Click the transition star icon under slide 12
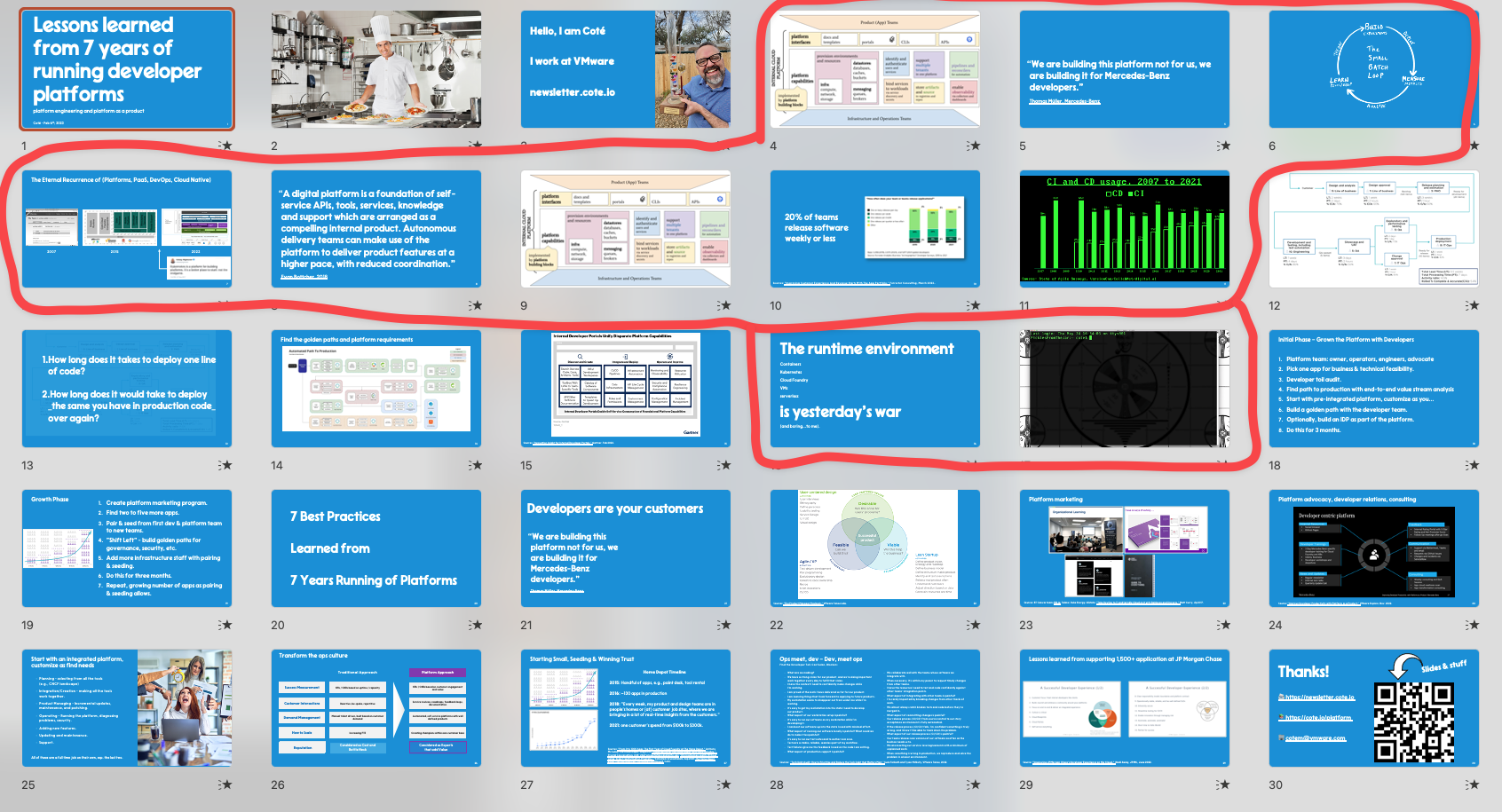1502x812 pixels. tap(1474, 305)
